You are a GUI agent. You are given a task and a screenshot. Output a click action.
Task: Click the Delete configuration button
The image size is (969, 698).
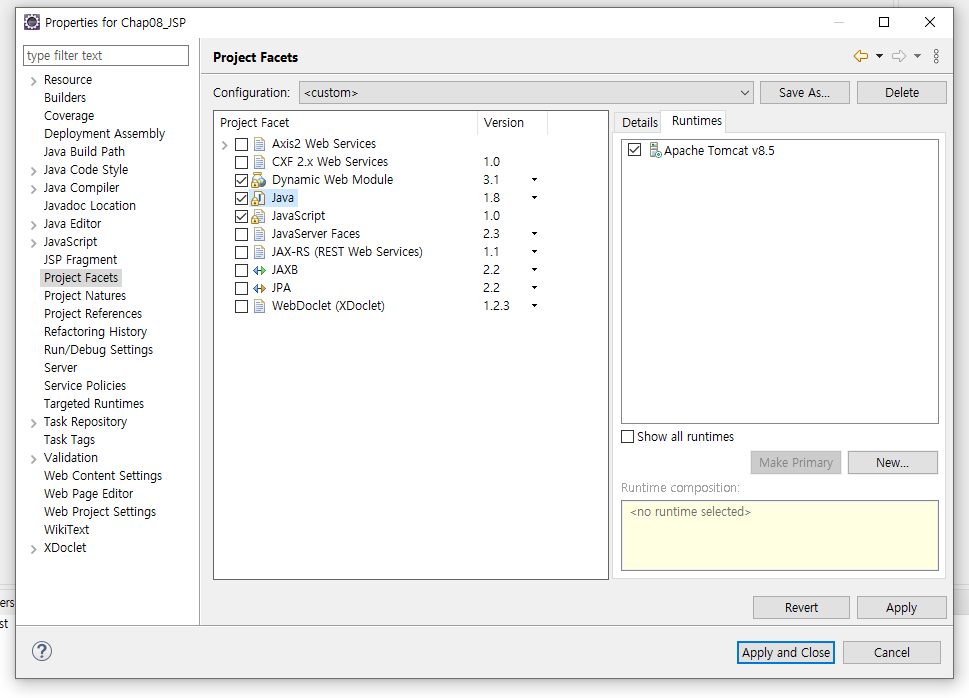(x=902, y=93)
